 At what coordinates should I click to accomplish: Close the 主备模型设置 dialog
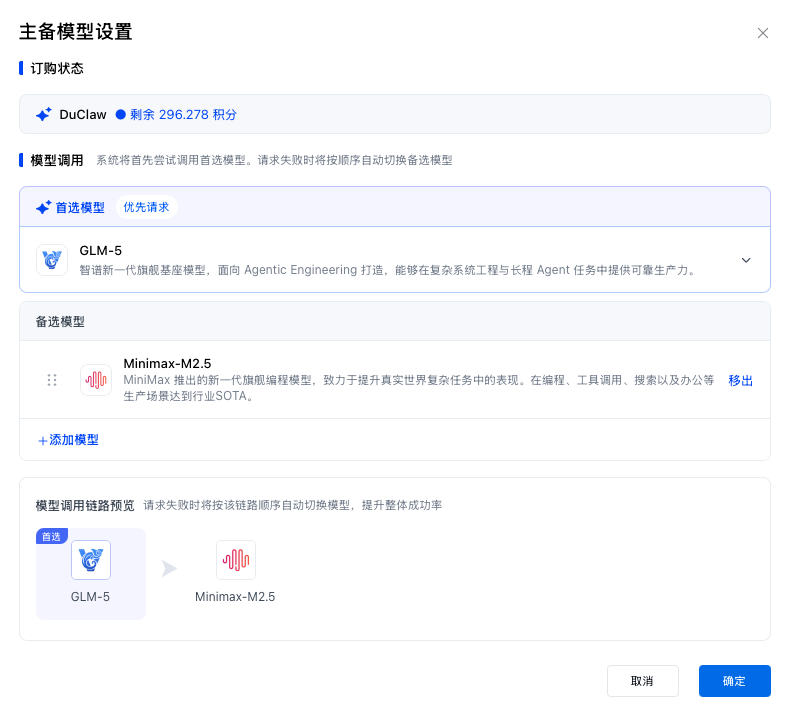(763, 33)
